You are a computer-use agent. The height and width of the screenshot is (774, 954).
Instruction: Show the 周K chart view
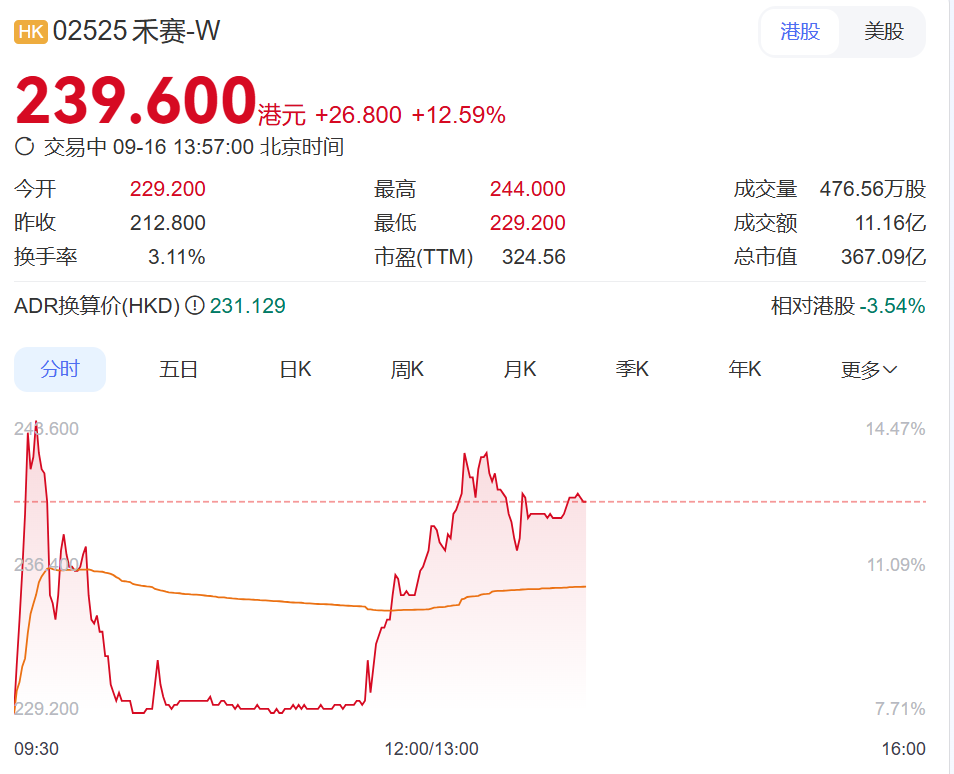point(407,369)
